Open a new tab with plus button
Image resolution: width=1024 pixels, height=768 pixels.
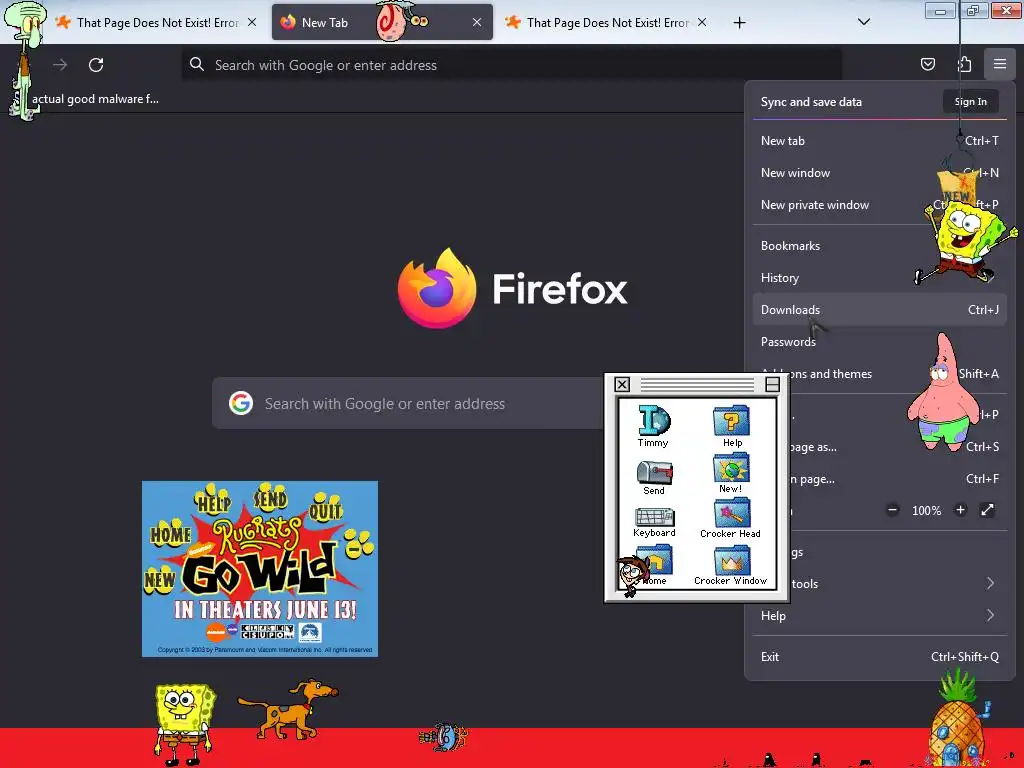pyautogui.click(x=739, y=23)
